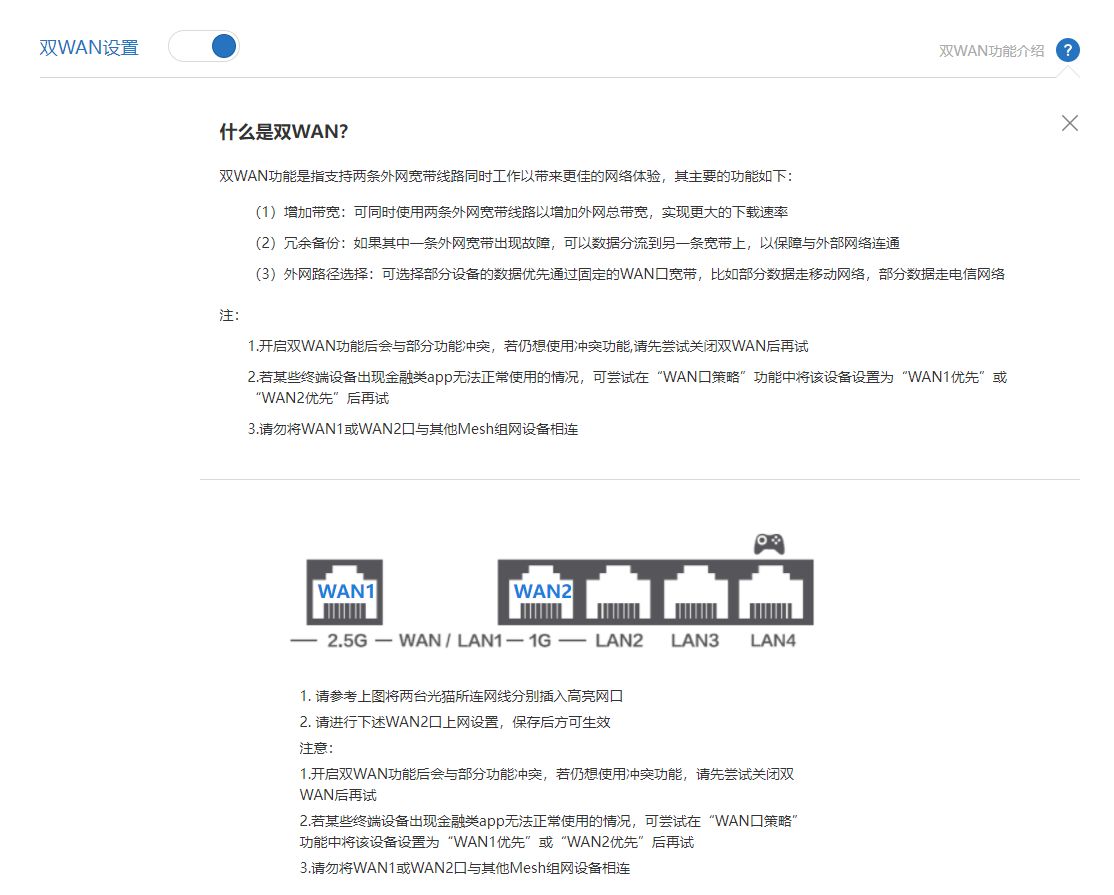Select the LAN3 port icon in diagram

pos(696,594)
